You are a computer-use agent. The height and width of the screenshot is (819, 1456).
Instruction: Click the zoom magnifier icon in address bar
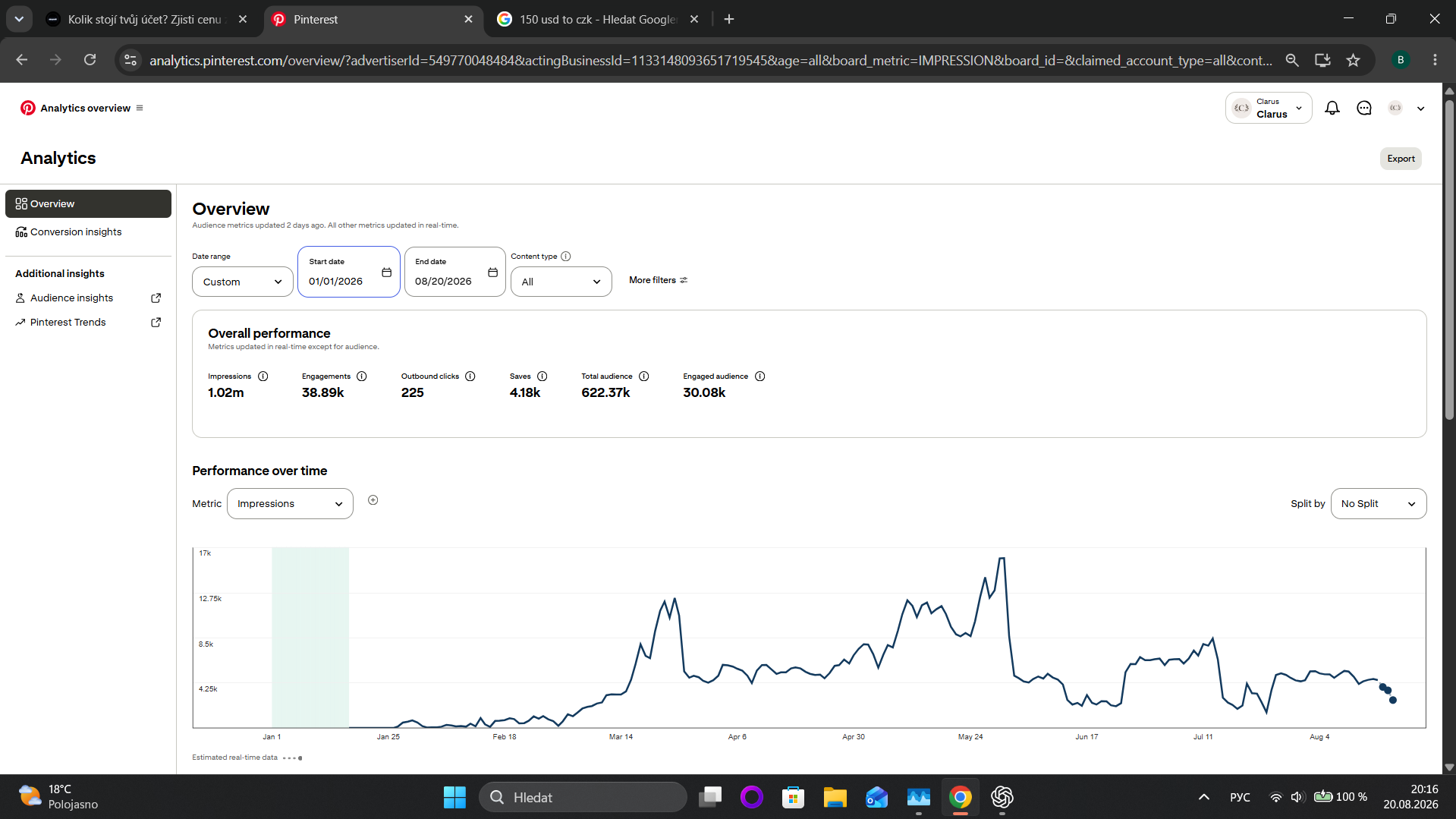[1292, 60]
